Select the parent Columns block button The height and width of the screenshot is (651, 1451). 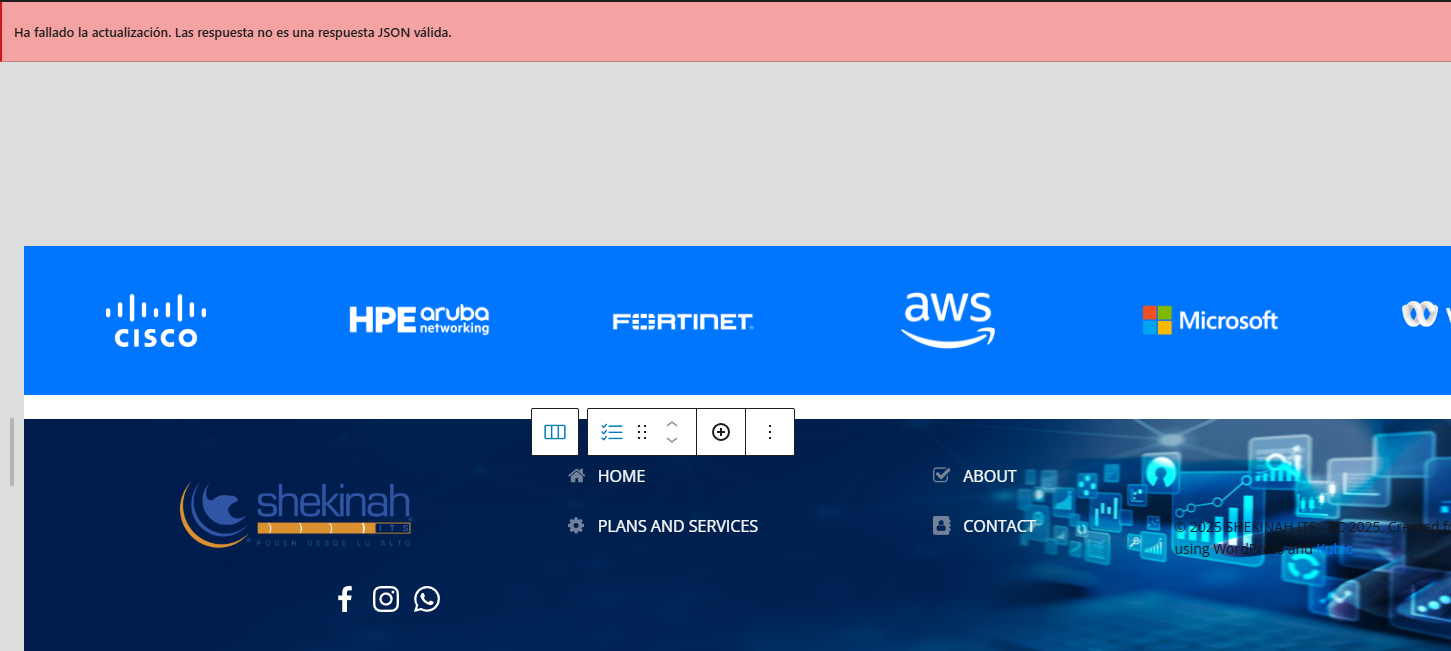(x=555, y=432)
